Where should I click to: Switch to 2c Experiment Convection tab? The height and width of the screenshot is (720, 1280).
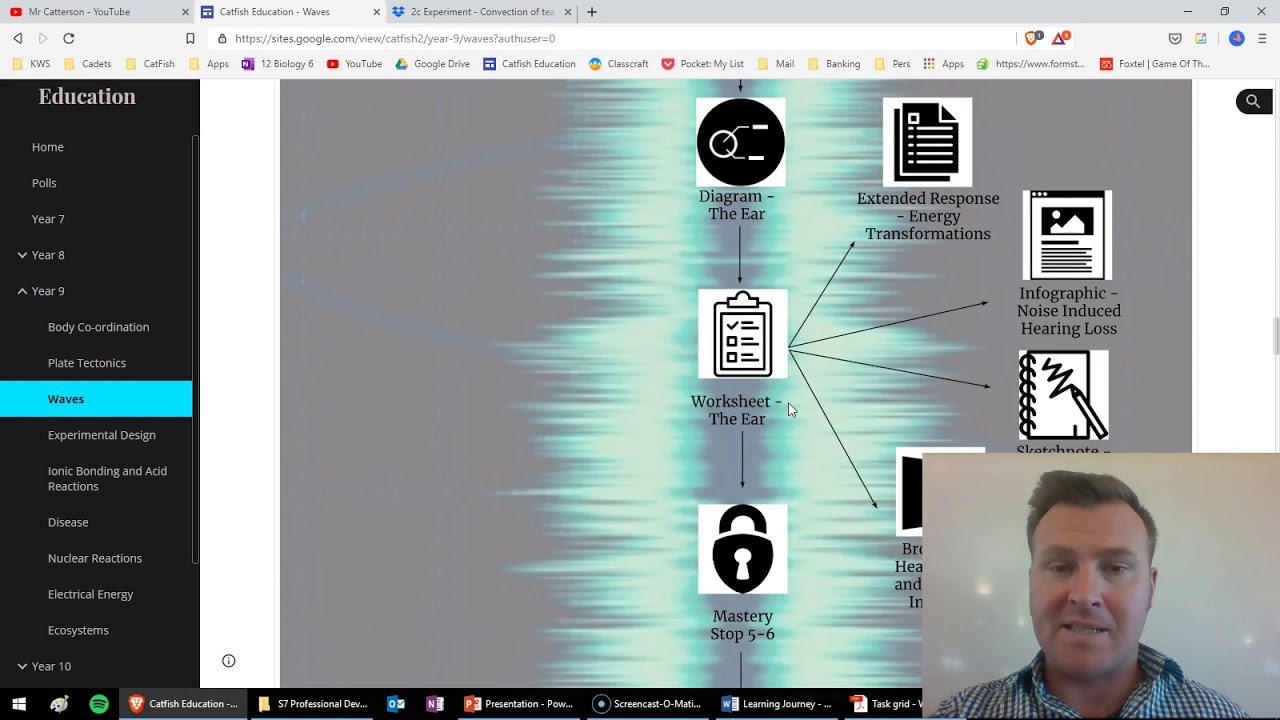480,12
